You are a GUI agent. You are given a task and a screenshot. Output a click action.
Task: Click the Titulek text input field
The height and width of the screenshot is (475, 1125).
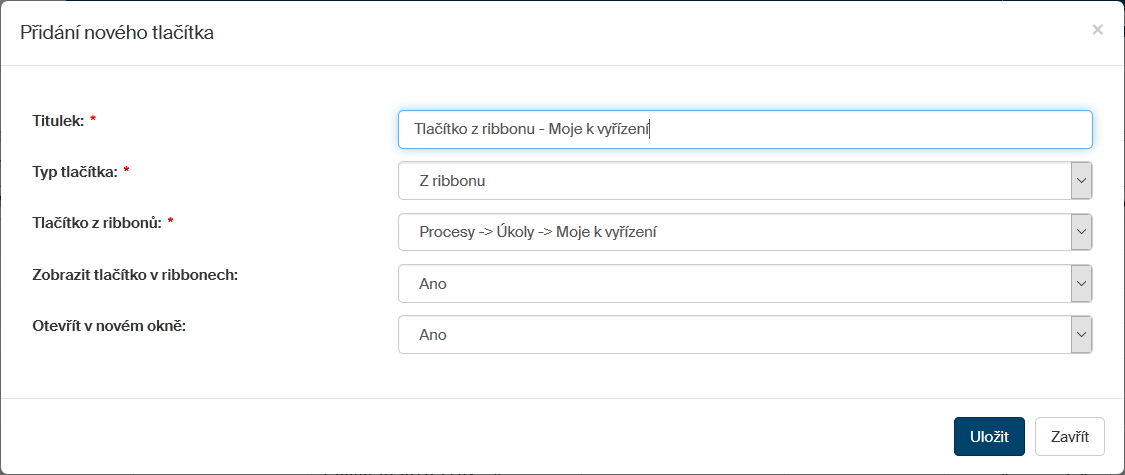(x=744, y=129)
